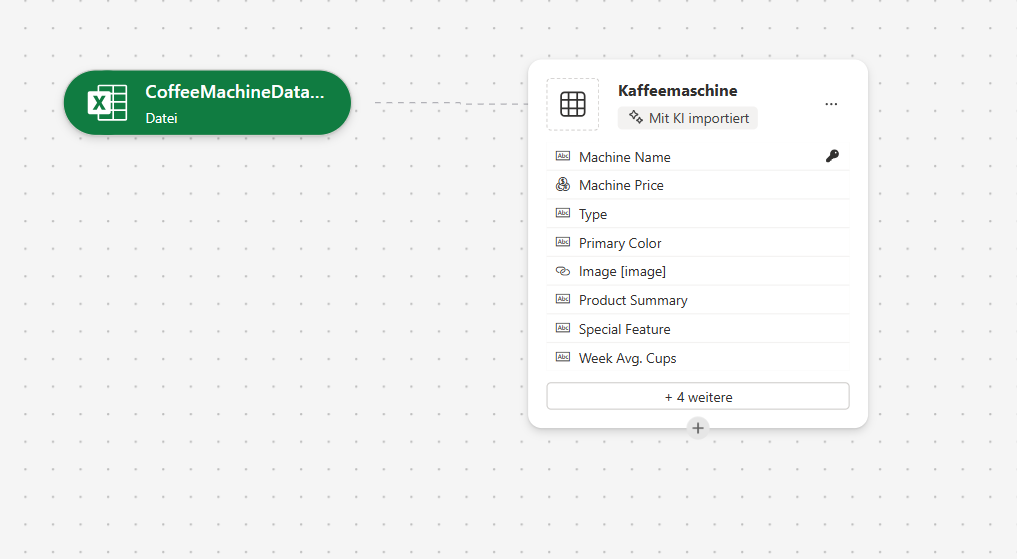
Task: Click the text icon beside Product Summary
Action: [x=562, y=300]
